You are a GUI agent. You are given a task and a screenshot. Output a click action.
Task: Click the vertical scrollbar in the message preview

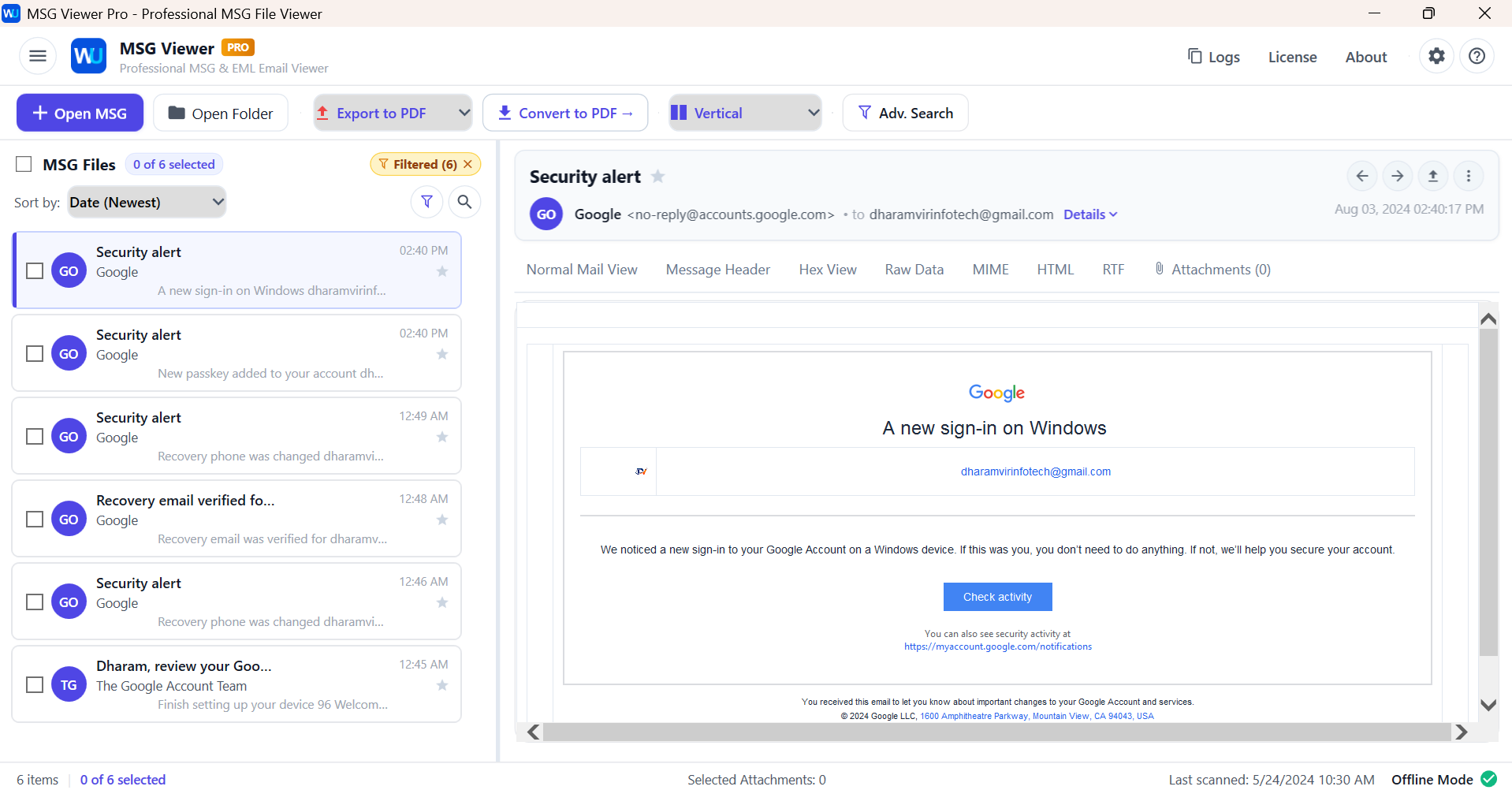tap(1488, 493)
